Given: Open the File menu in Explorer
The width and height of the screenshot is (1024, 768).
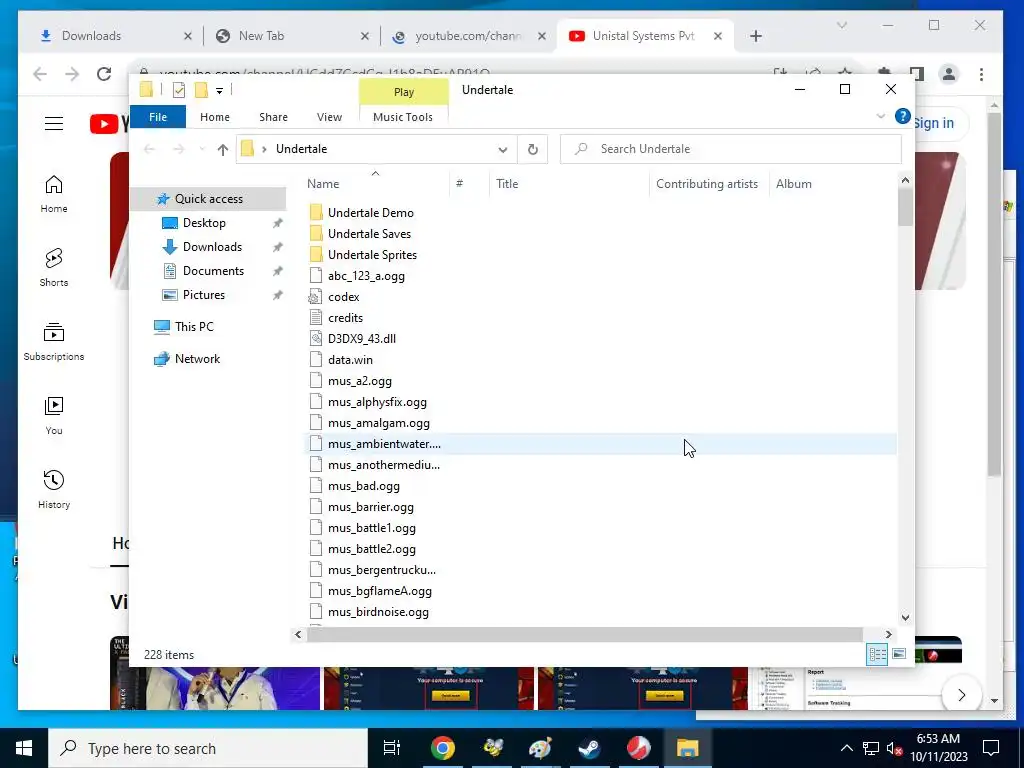Looking at the screenshot, I should coord(158,117).
